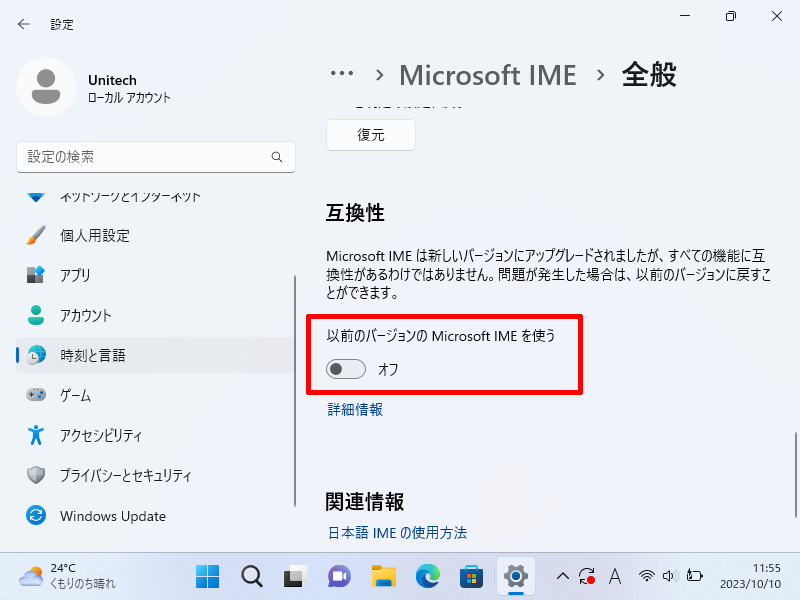The height and width of the screenshot is (600, 800).
Task: Click the user avatar picture
Action: 46,87
